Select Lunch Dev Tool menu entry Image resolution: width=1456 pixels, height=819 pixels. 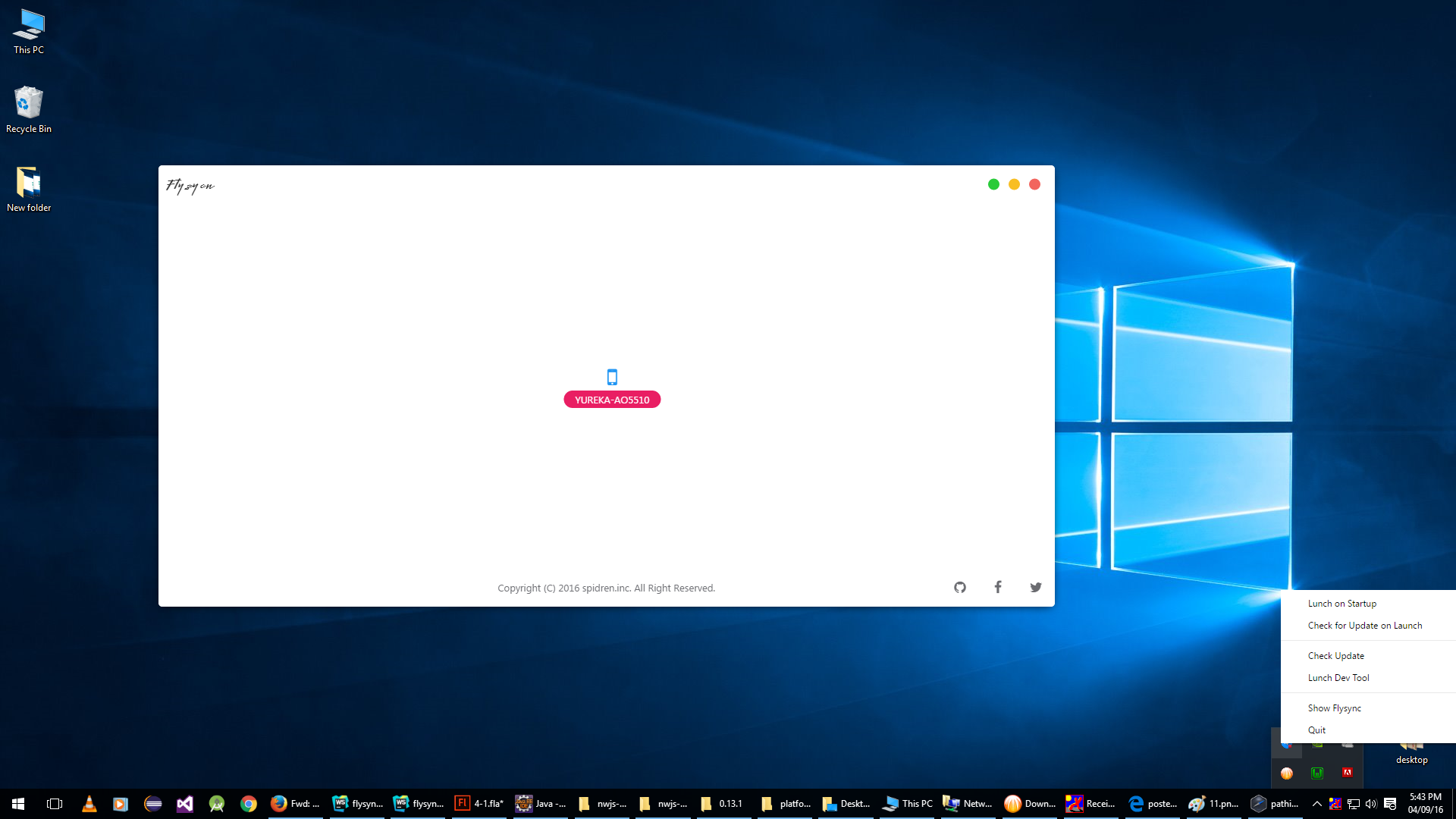click(1338, 678)
